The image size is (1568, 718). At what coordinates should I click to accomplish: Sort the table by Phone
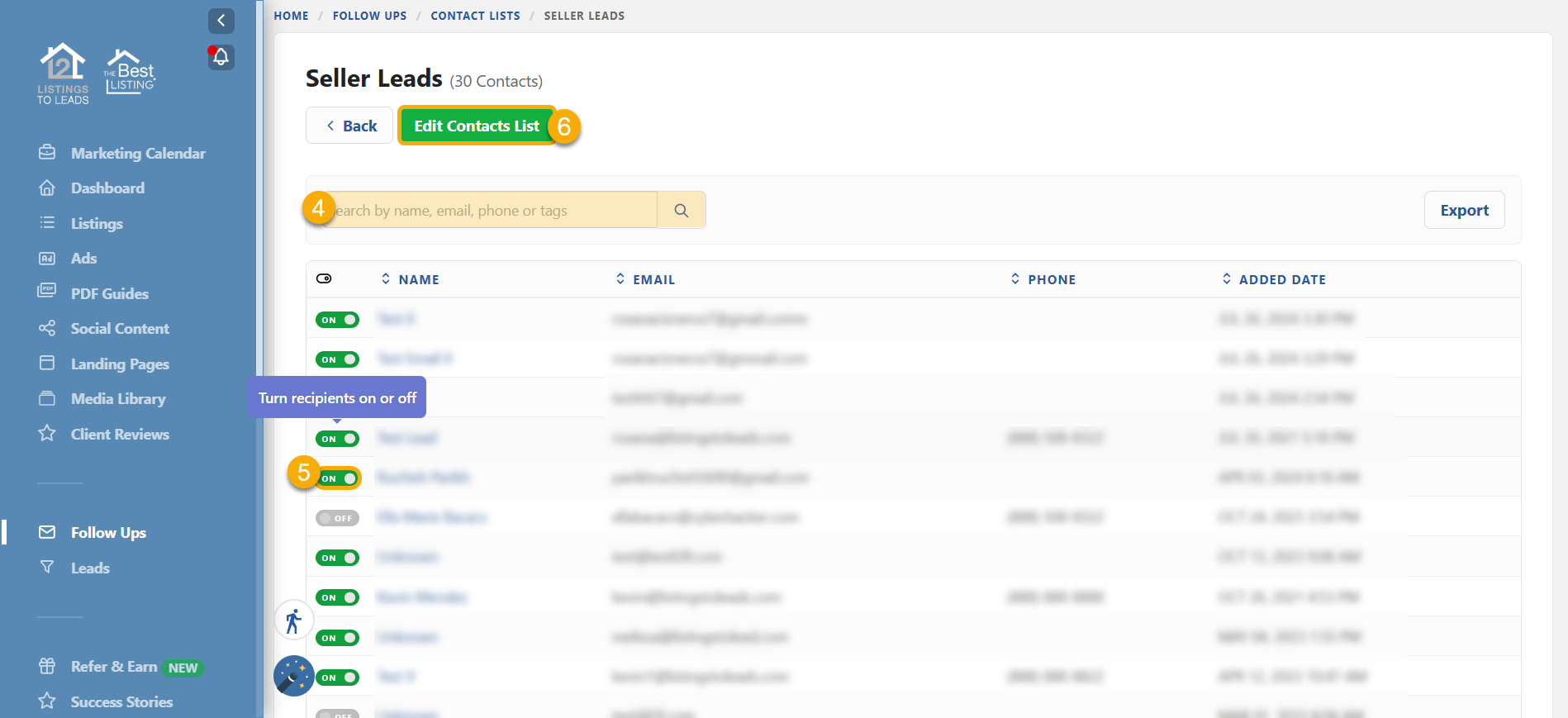(1043, 279)
